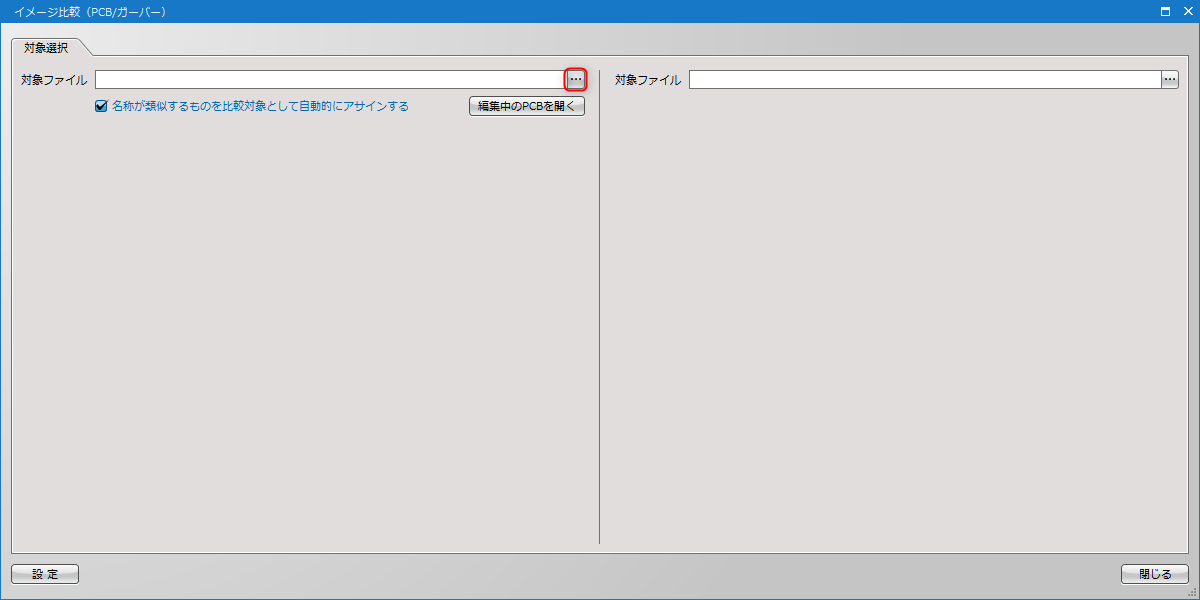Open the right 対象ファイル browse button

[1170, 80]
